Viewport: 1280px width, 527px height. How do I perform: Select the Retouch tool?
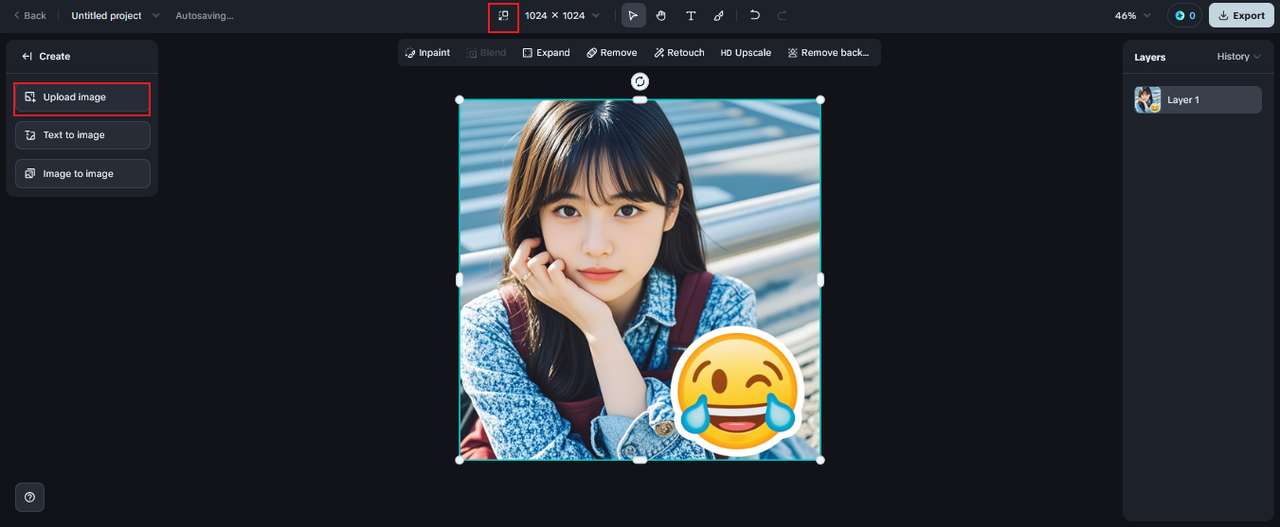click(x=679, y=53)
